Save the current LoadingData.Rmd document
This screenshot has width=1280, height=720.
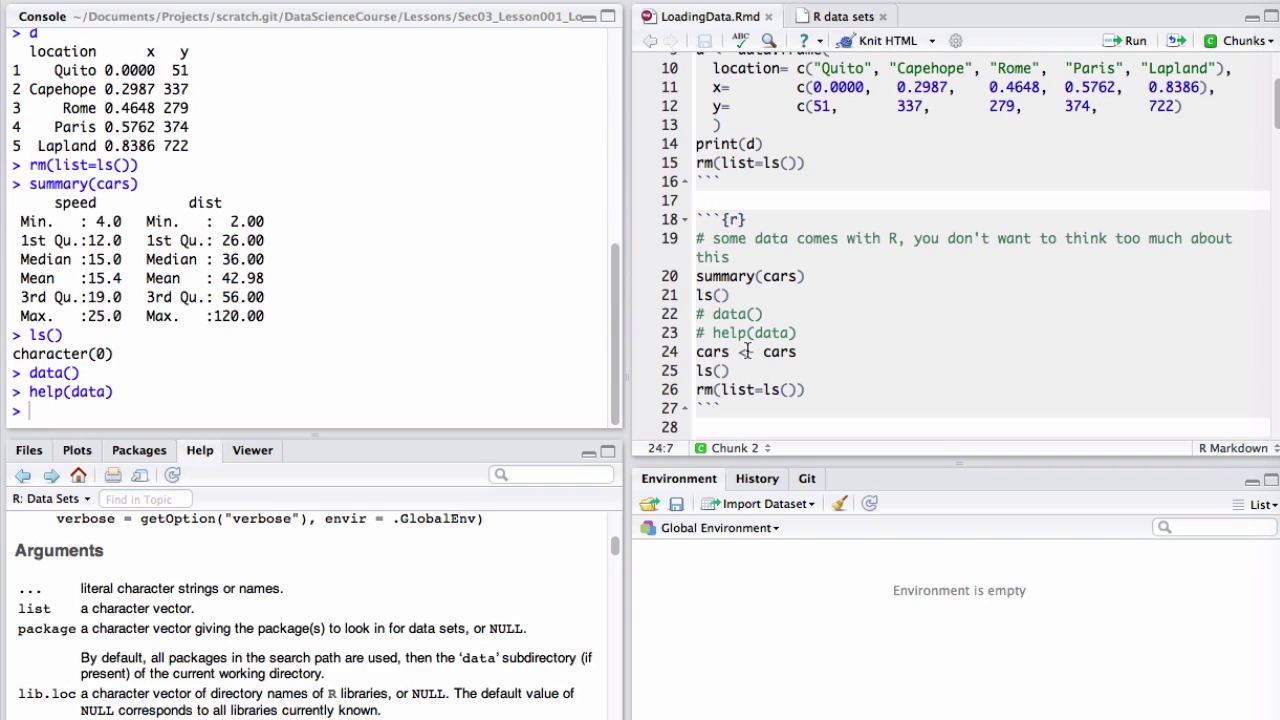tap(704, 41)
